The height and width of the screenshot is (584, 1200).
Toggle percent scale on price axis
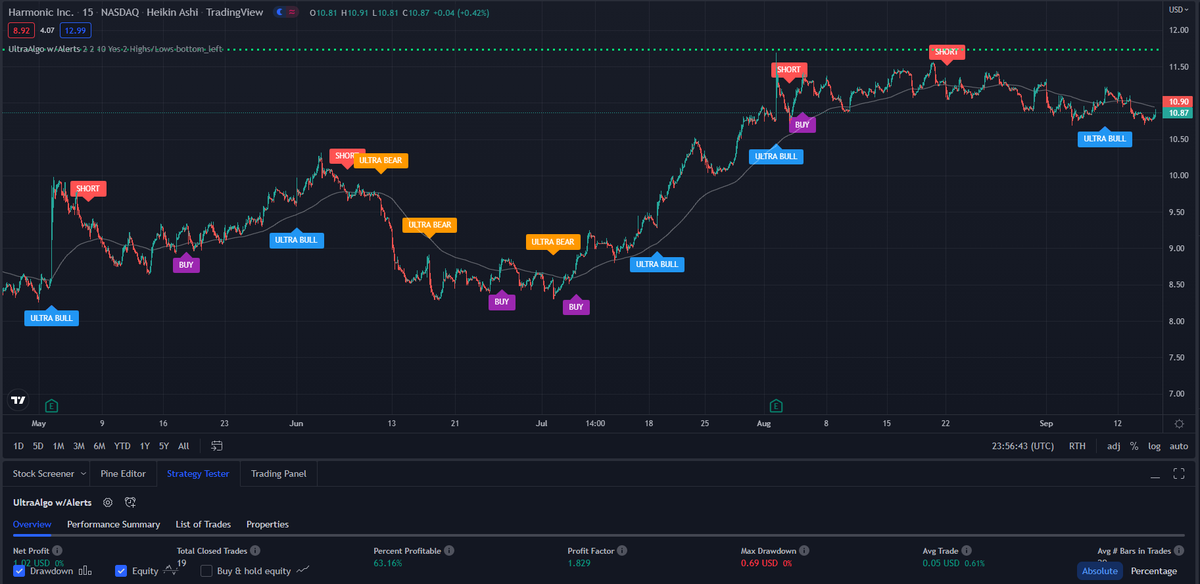tap(1134, 446)
